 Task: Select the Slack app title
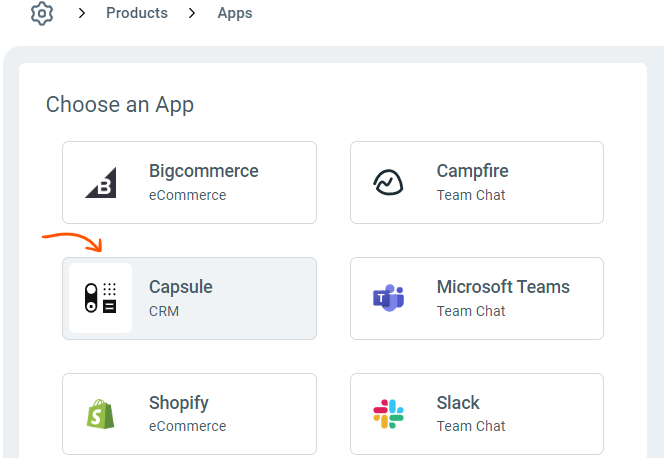pos(458,403)
